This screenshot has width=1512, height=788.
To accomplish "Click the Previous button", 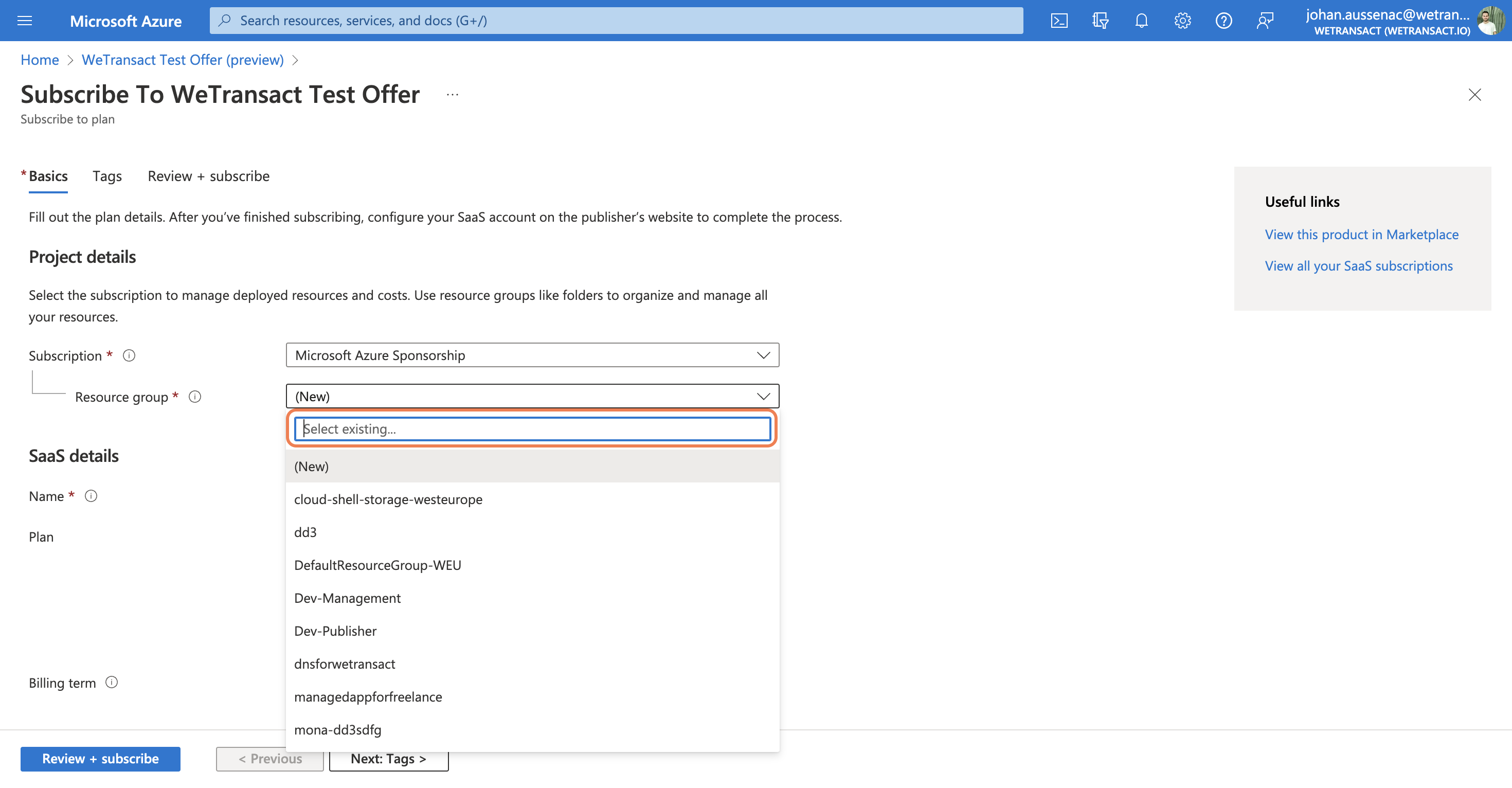I will point(270,759).
